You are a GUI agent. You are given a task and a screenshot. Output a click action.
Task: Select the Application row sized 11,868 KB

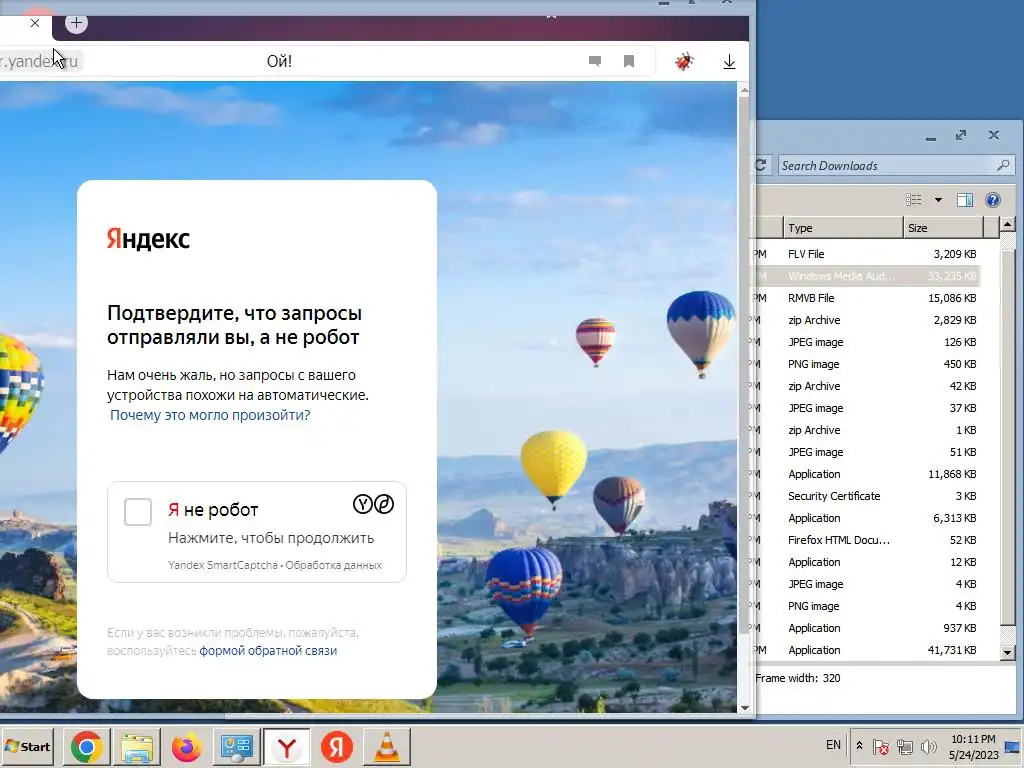click(867, 474)
